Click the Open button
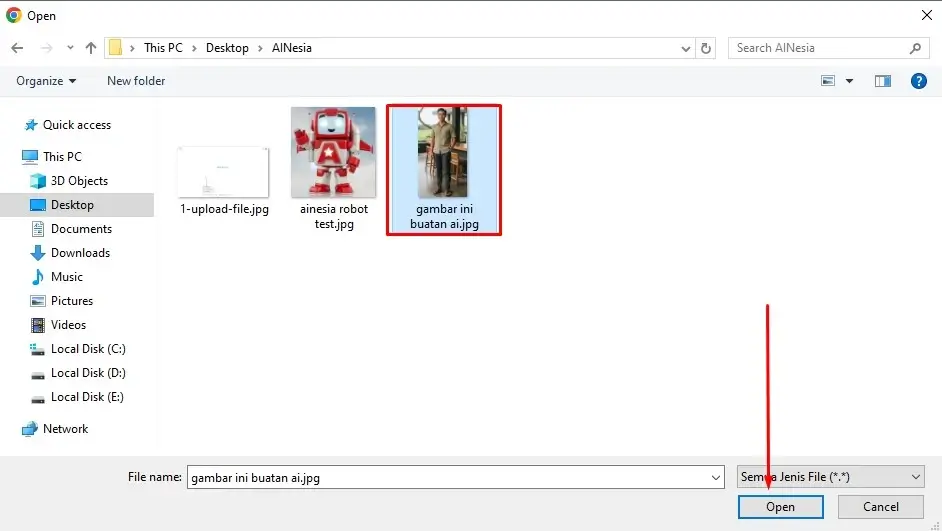Viewport: 942px width, 531px height. (780, 507)
